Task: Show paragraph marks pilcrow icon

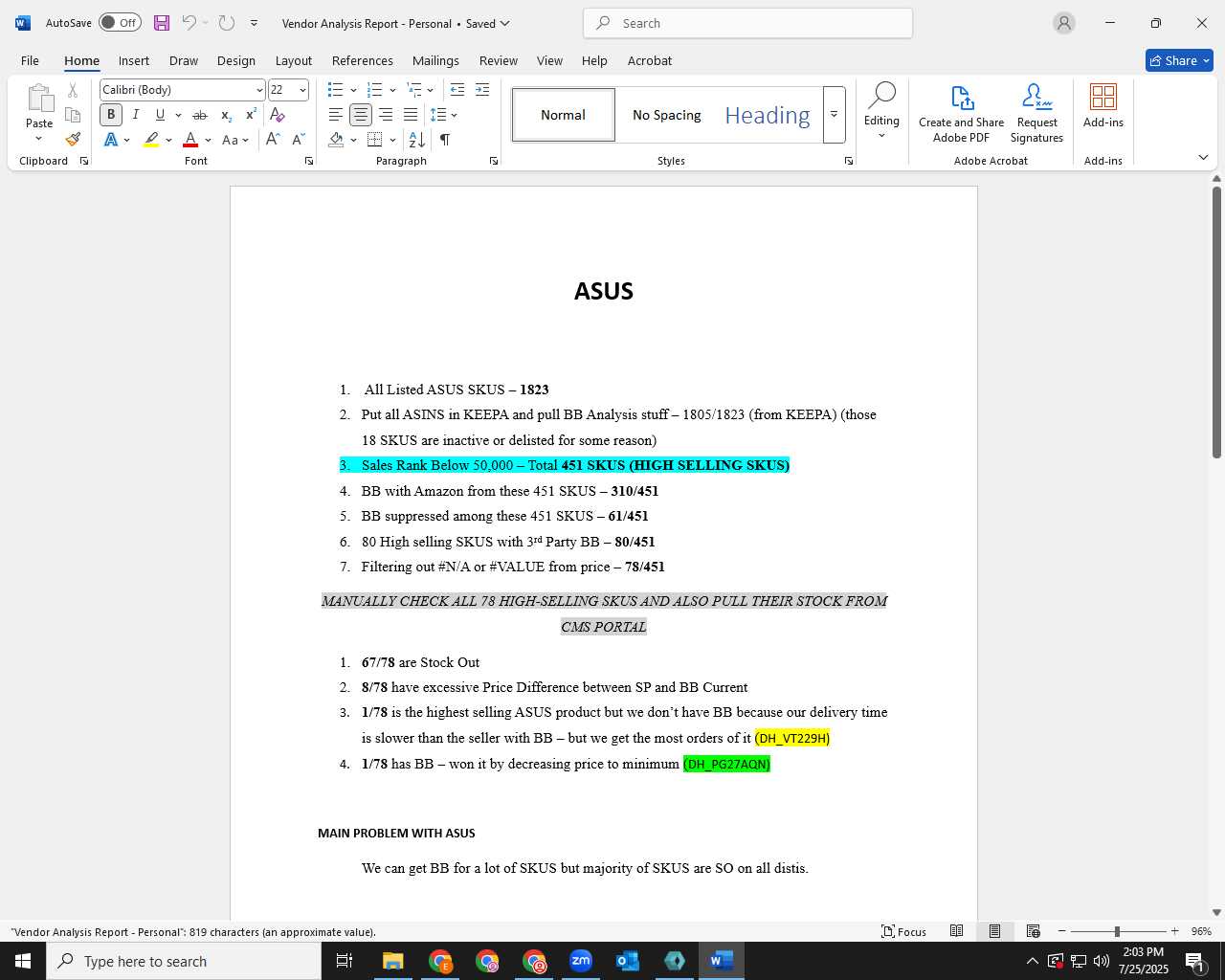Action: pos(445,140)
